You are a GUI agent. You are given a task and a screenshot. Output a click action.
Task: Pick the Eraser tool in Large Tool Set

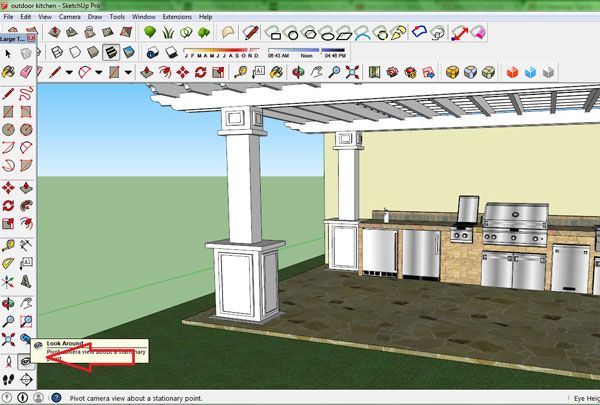click(26, 73)
